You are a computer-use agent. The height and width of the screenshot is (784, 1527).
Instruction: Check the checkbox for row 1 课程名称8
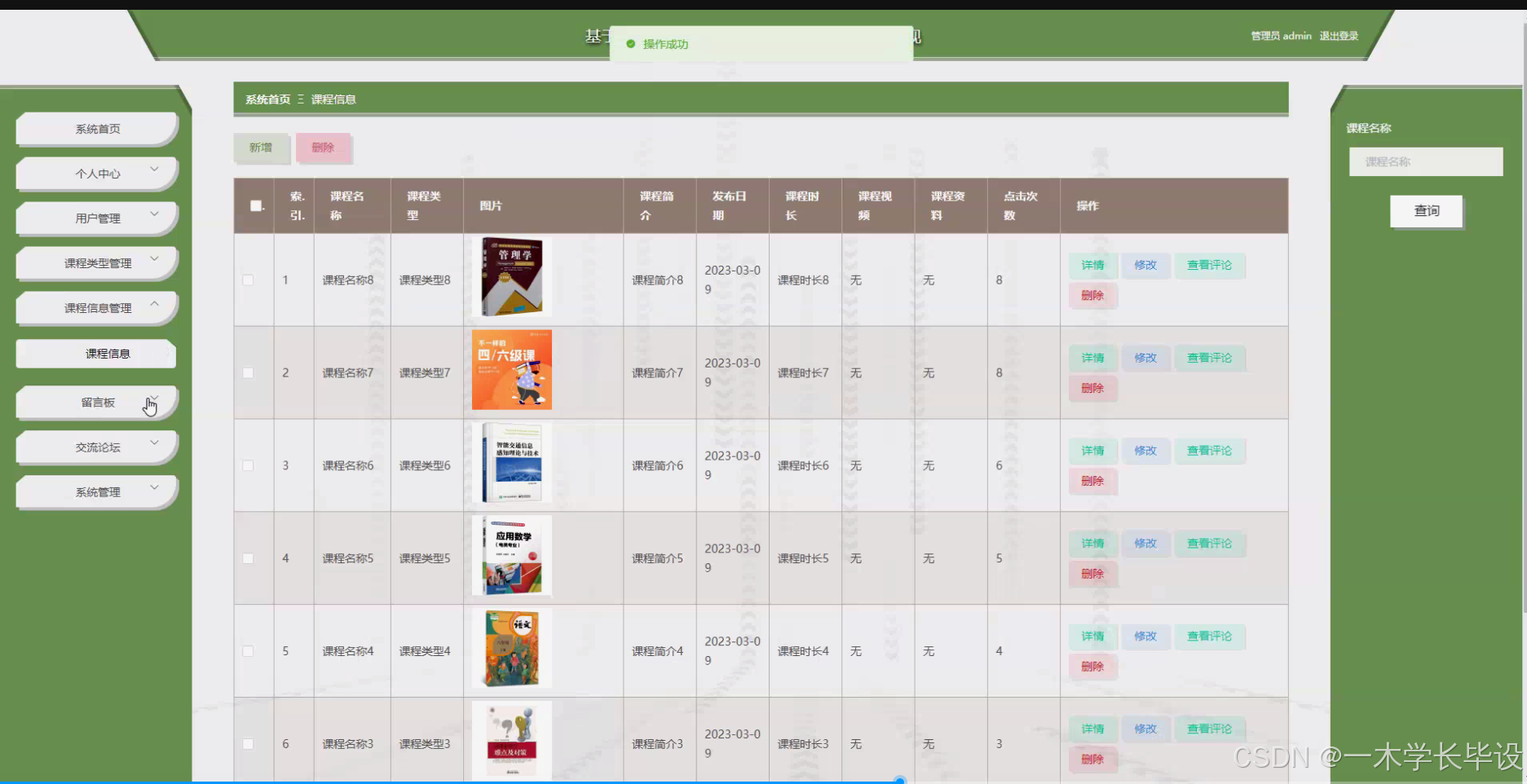(248, 280)
